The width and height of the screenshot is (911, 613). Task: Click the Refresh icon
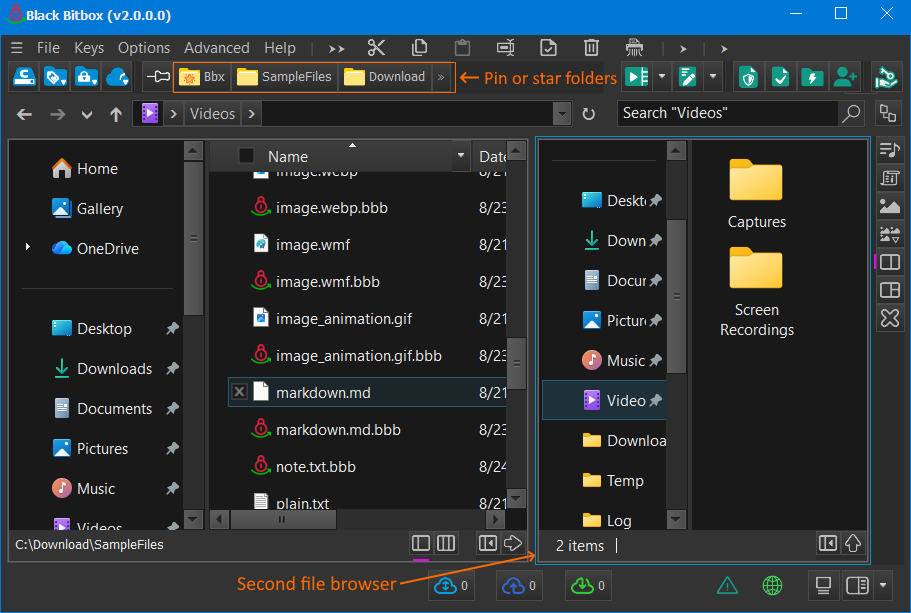(589, 114)
